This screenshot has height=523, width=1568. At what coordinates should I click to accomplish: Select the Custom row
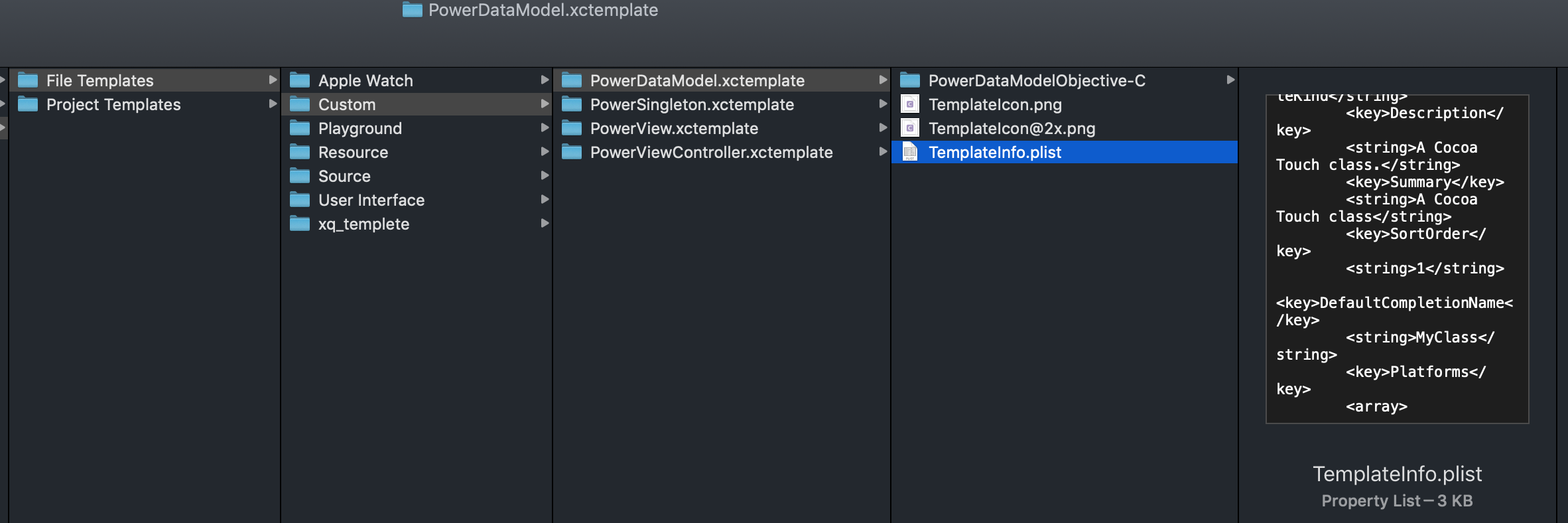[x=417, y=104]
